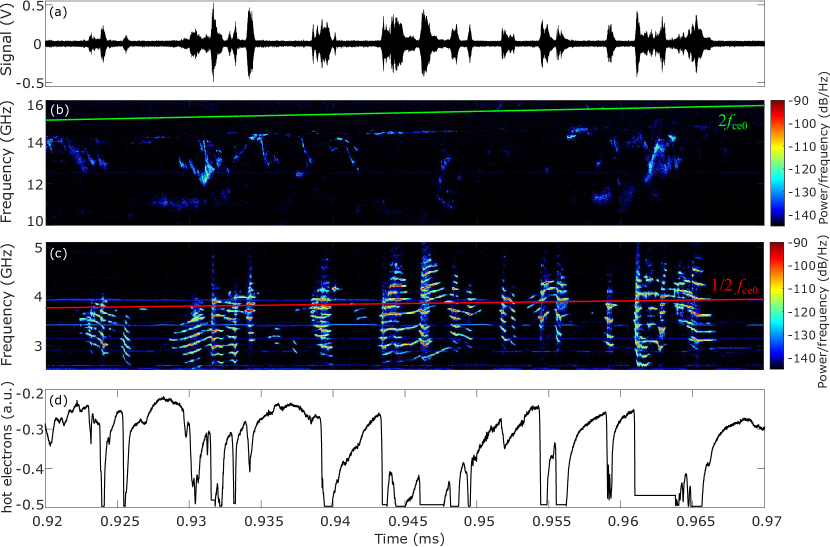Select panel (b) Frequency (GHz) axis label

7,162
